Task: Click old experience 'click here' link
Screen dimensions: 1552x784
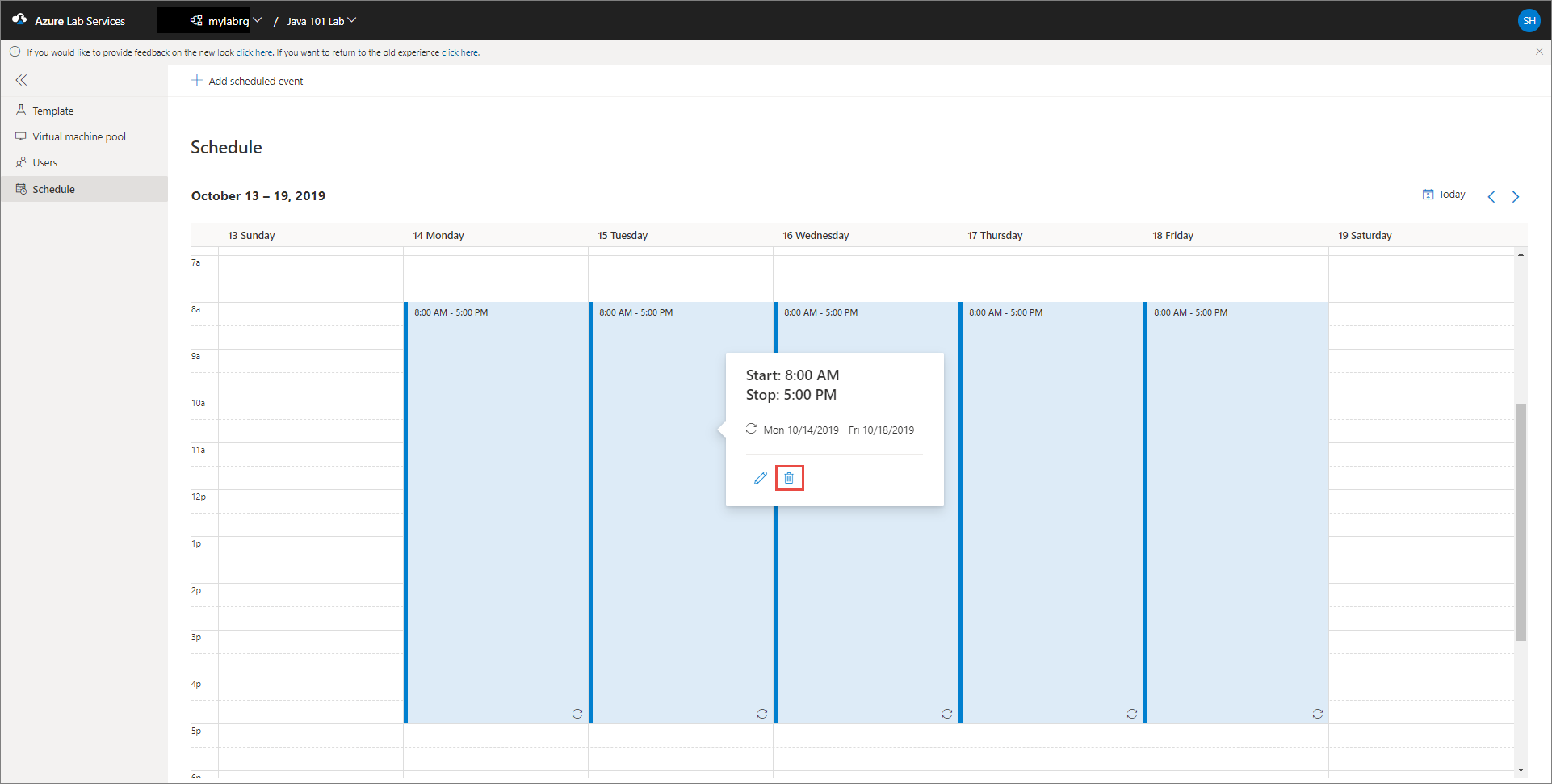Action: pos(459,52)
